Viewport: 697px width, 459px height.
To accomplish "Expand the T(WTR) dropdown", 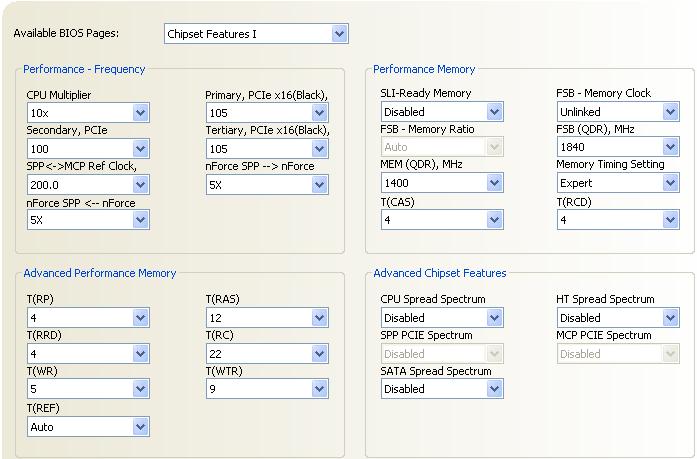I will 267,389.
